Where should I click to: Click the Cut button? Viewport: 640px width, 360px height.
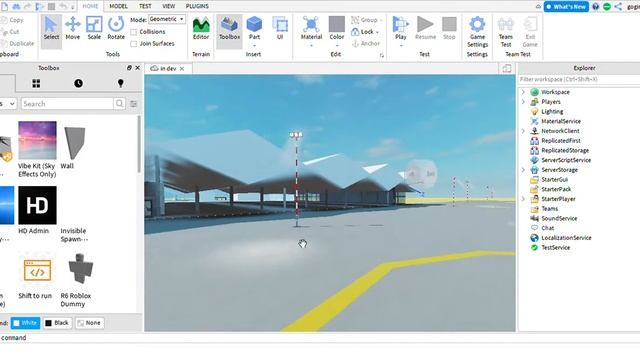tap(10, 31)
